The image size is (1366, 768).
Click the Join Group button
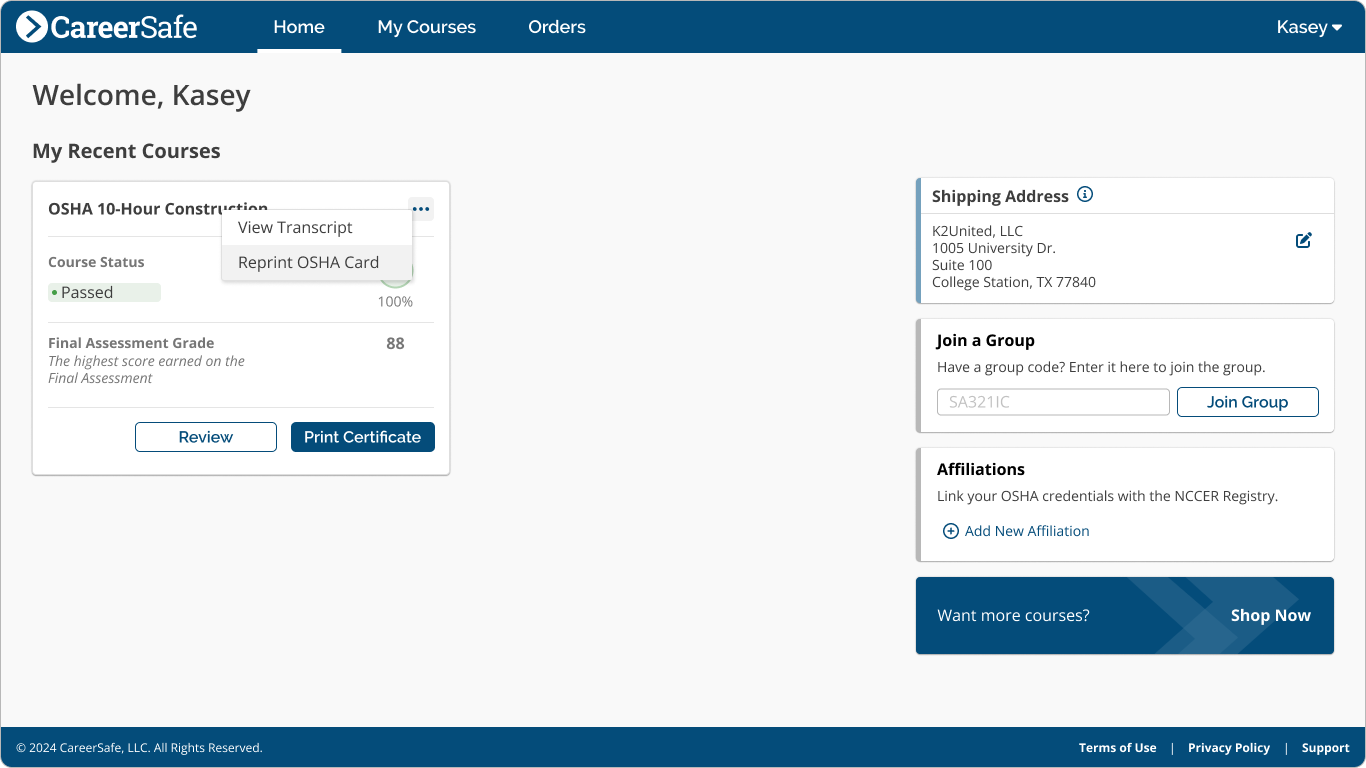[1247, 401]
